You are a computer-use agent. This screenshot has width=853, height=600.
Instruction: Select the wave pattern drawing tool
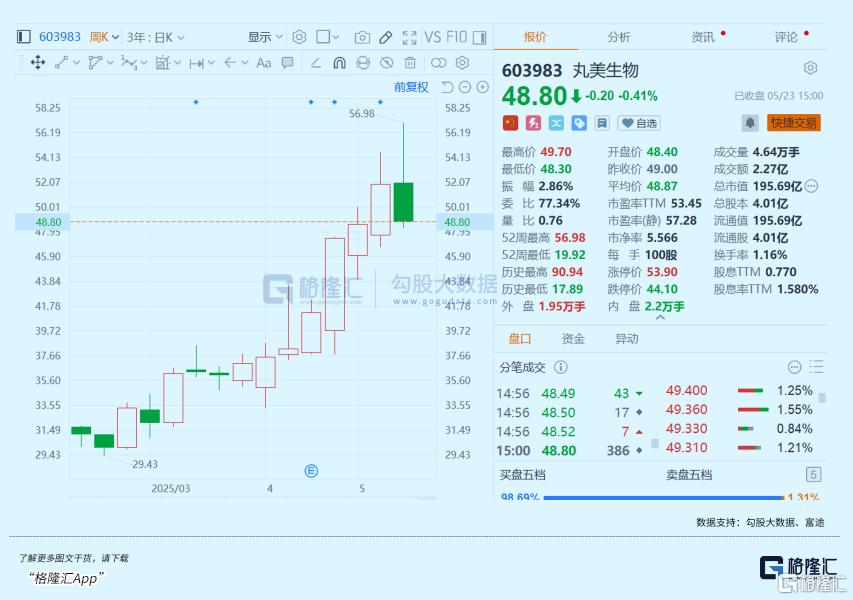tap(129, 63)
